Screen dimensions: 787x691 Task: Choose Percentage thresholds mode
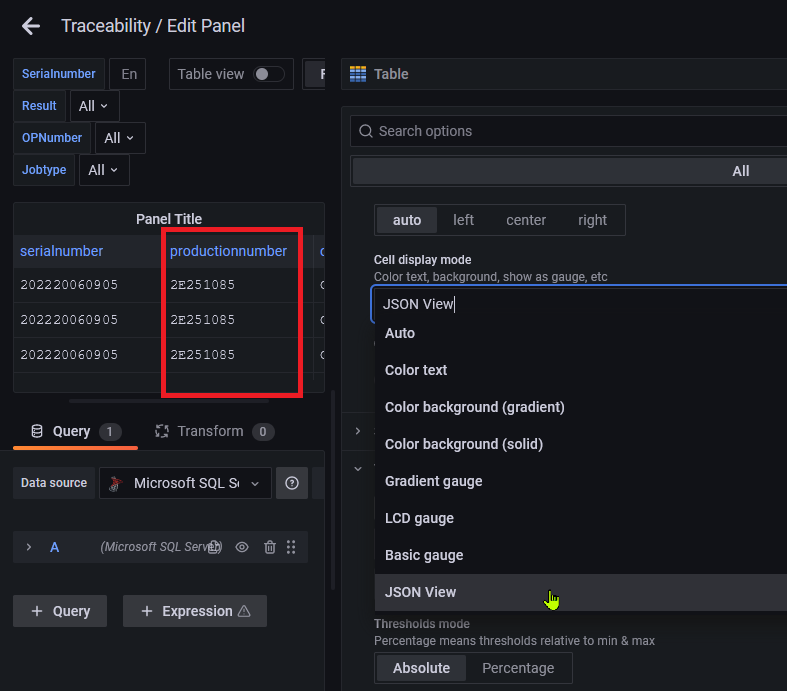coord(518,668)
